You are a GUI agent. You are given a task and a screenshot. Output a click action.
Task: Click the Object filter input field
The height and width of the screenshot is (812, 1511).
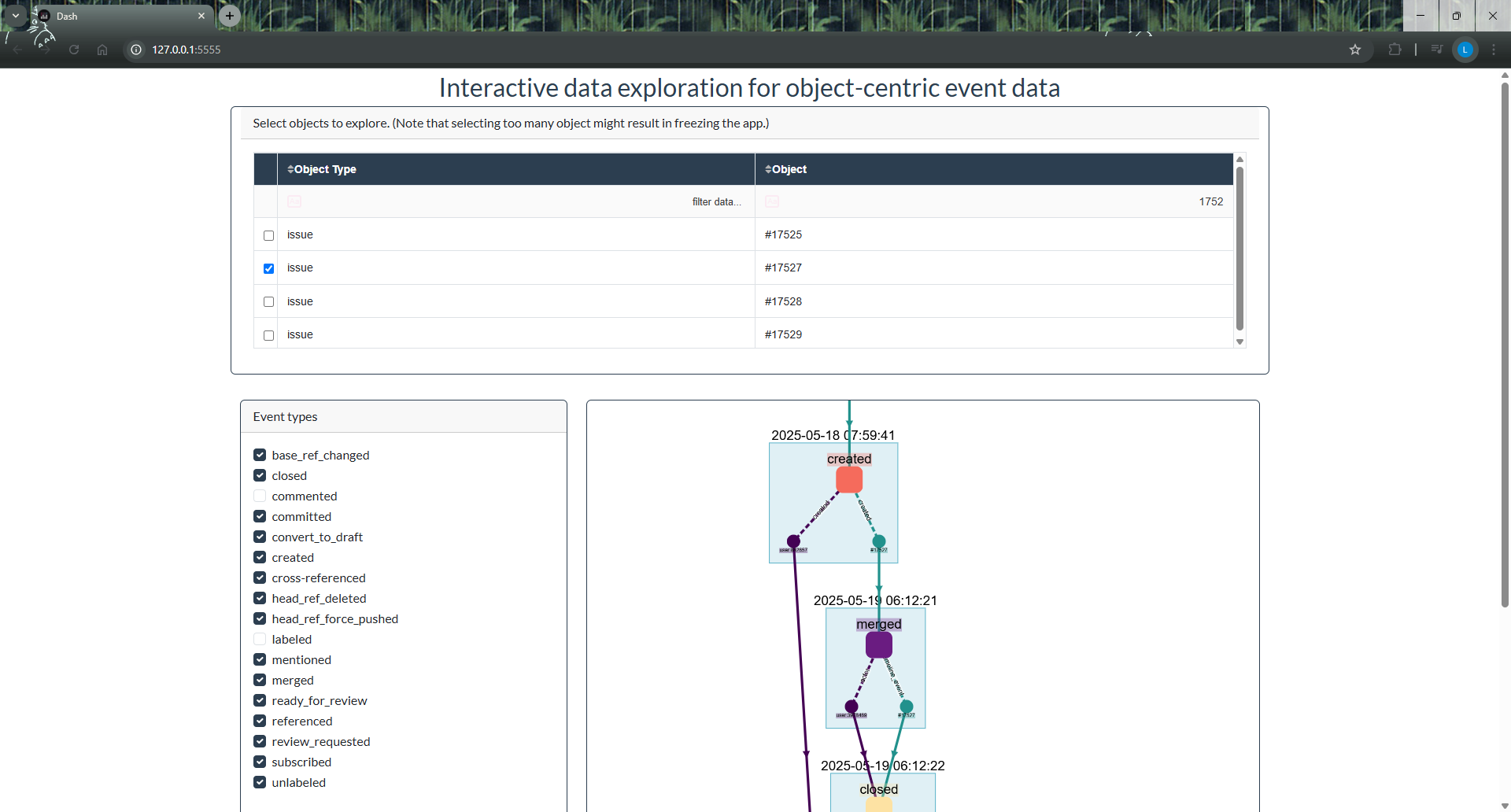click(999, 202)
